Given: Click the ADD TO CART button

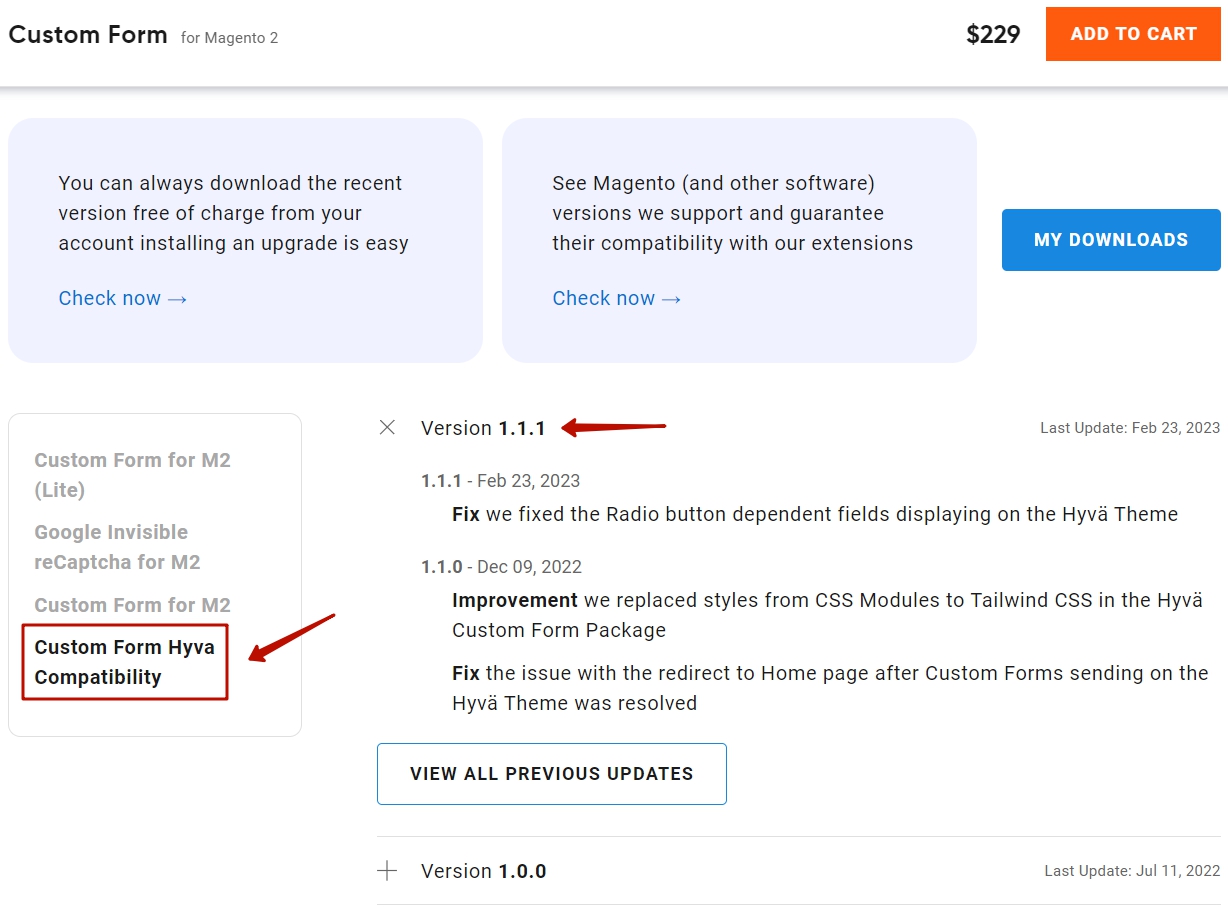Looking at the screenshot, I should click(1133, 34).
